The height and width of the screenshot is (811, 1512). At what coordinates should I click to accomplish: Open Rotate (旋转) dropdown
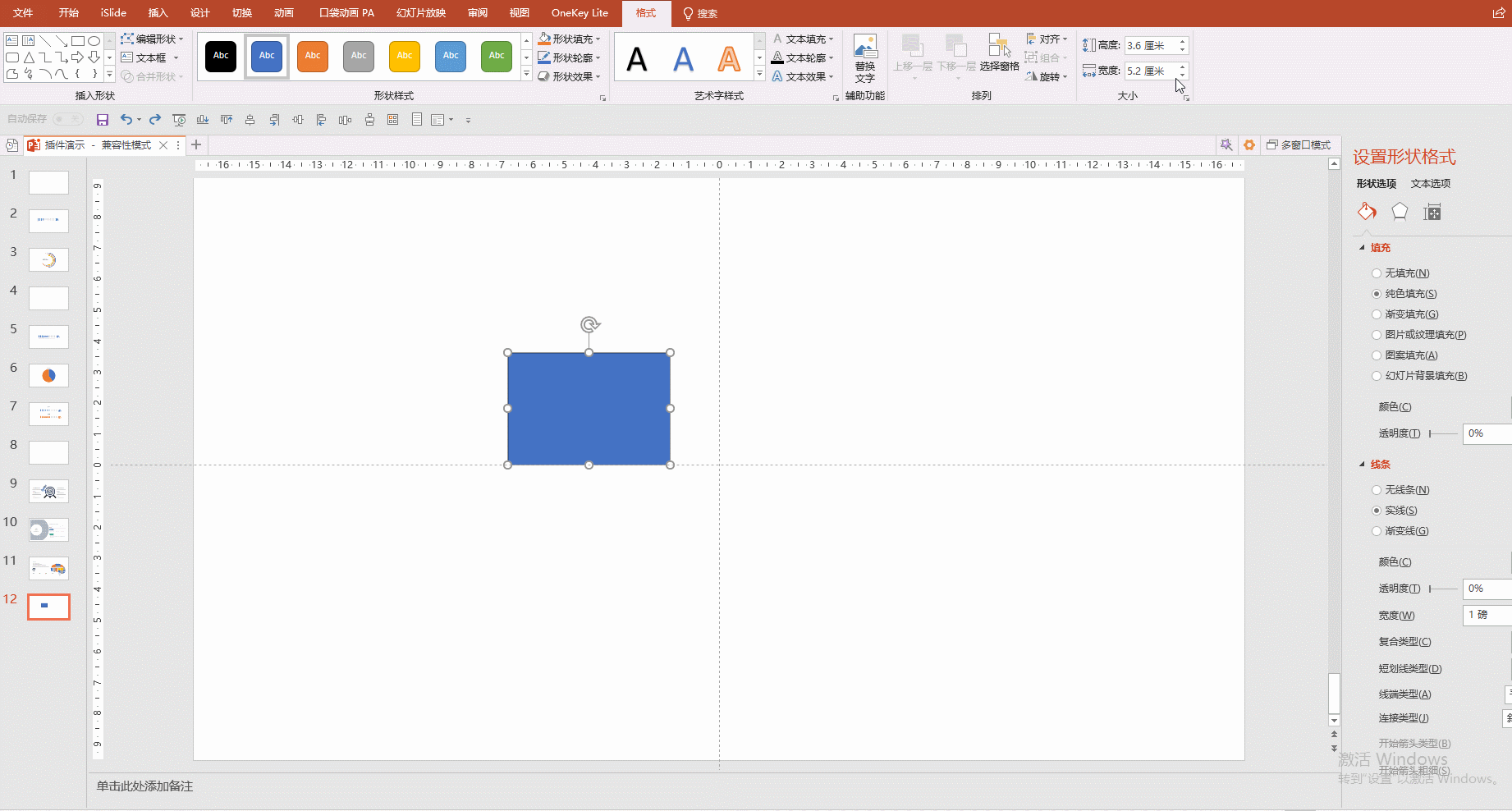pos(1047,76)
